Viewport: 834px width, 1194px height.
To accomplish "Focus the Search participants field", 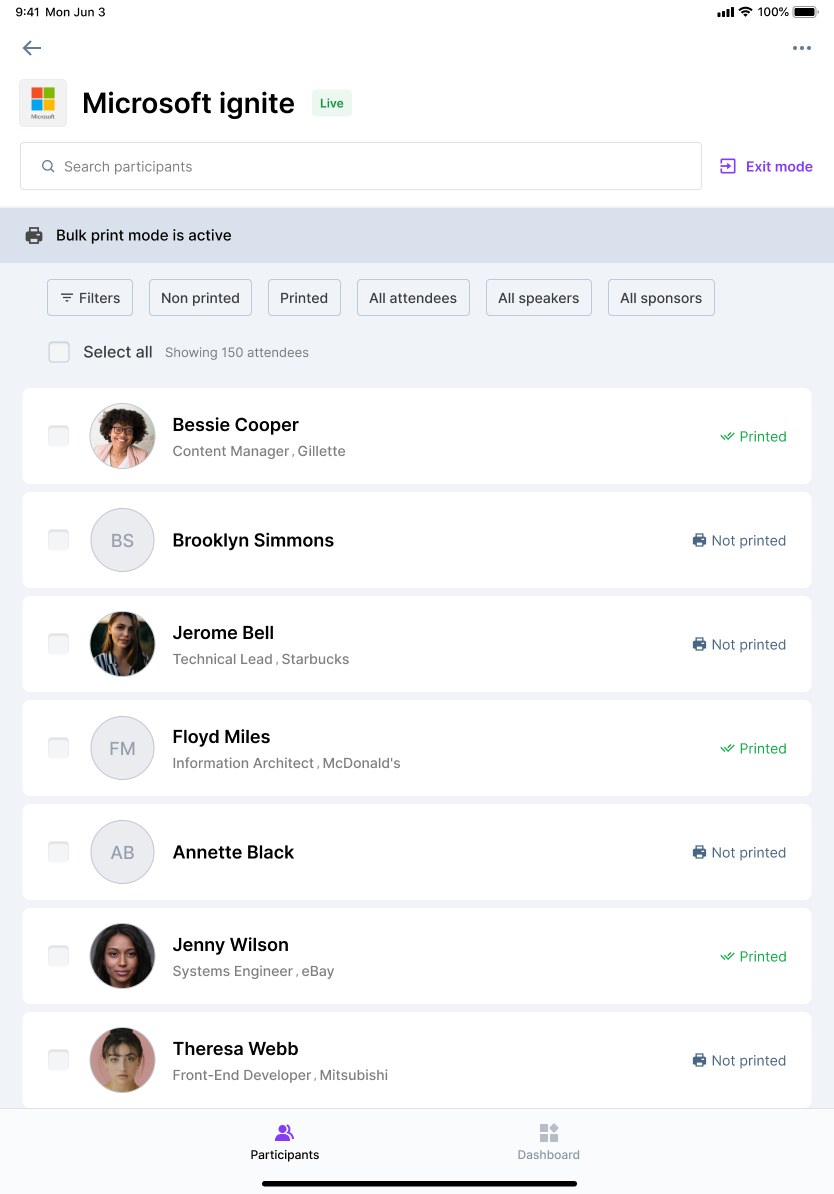I will [360, 166].
